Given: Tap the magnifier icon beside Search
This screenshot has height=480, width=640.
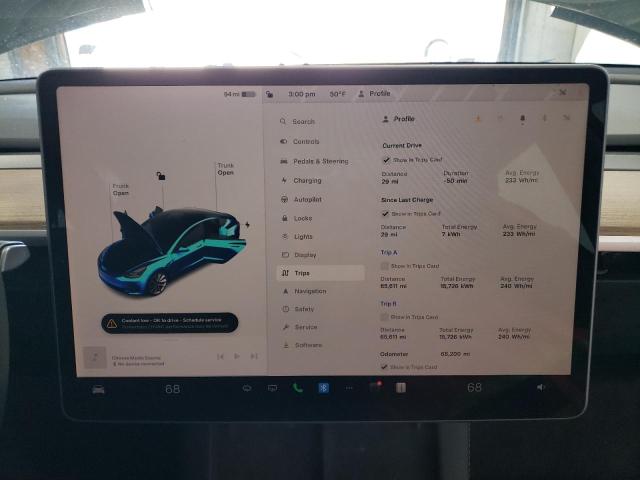Looking at the screenshot, I should 283,121.
